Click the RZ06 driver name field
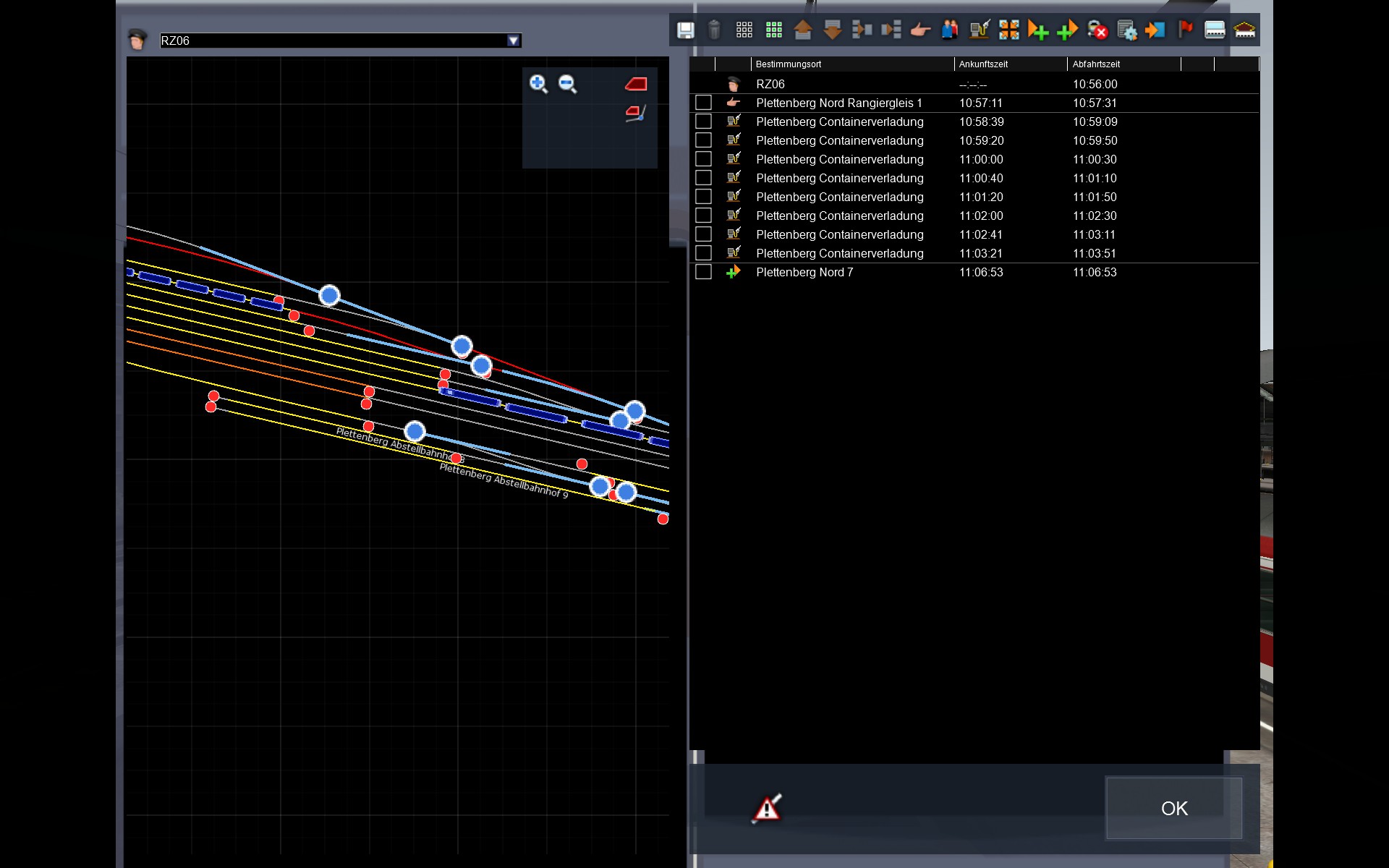The image size is (1389, 868). point(333,41)
